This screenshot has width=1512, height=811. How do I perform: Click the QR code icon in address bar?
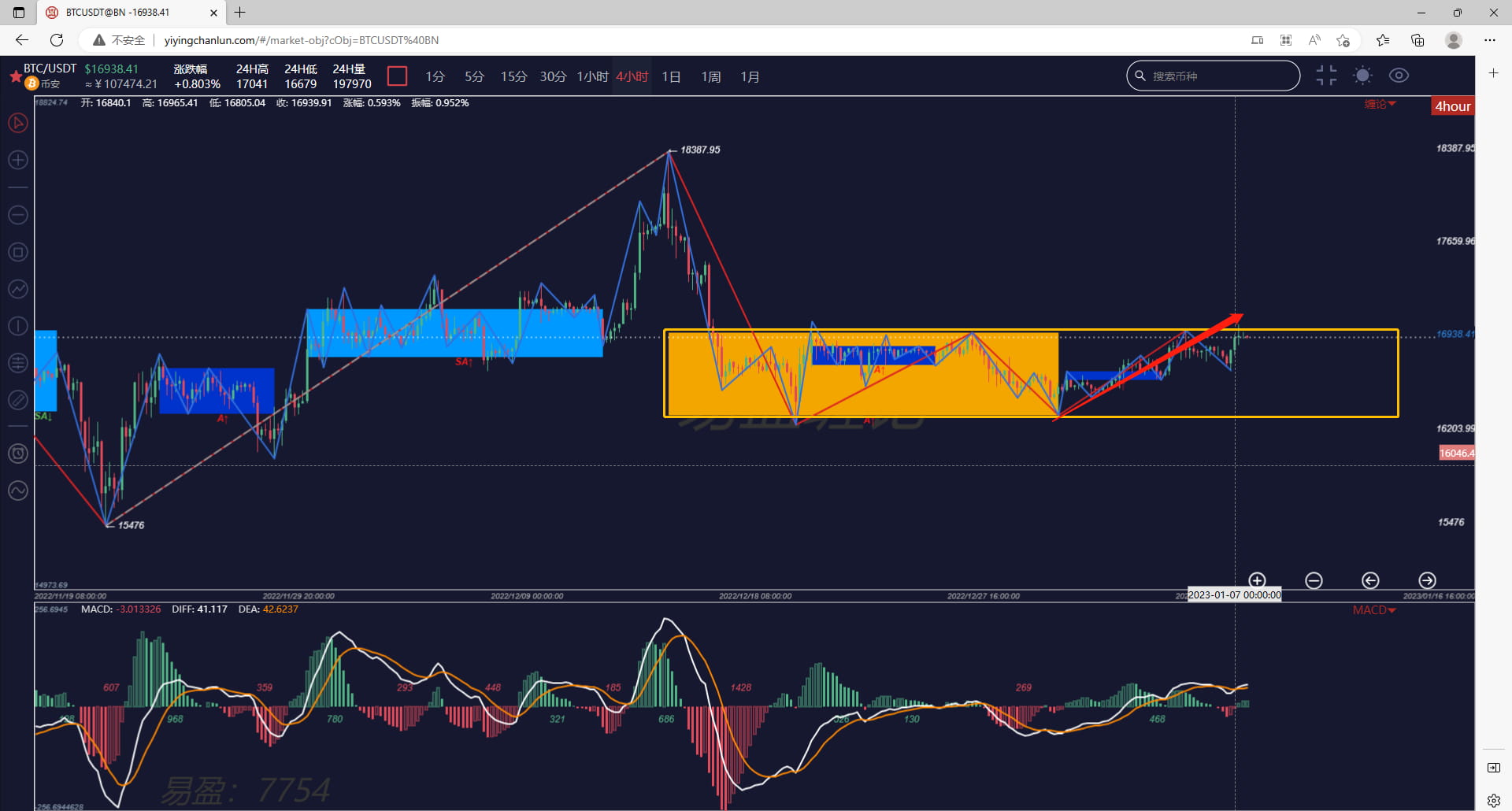tap(1286, 40)
